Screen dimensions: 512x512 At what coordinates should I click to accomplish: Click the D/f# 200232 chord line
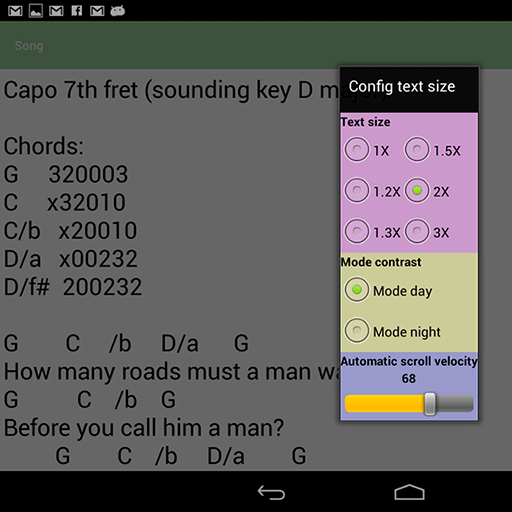coord(73,287)
